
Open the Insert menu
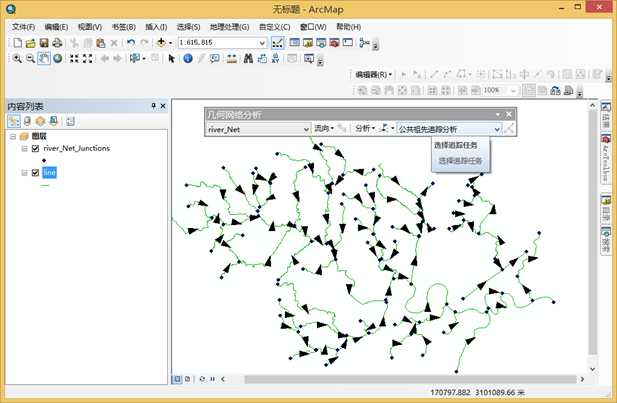point(156,27)
